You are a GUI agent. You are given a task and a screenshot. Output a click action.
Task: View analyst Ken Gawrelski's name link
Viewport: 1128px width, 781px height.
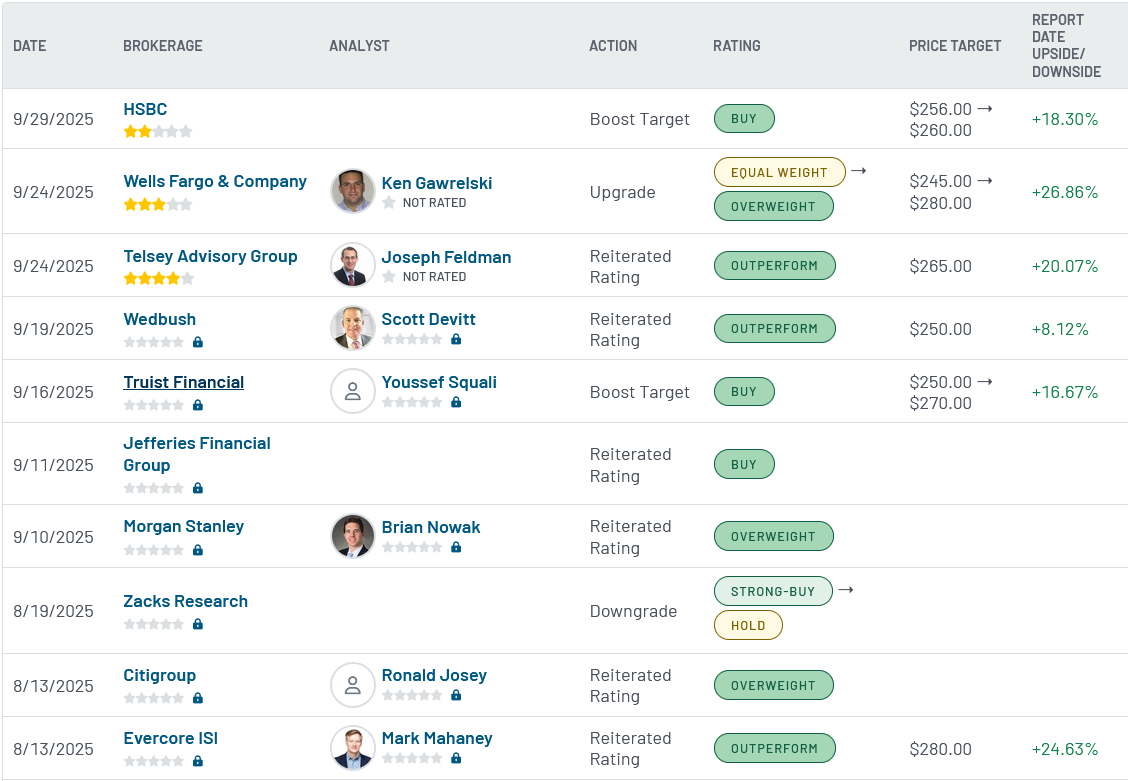click(x=437, y=183)
